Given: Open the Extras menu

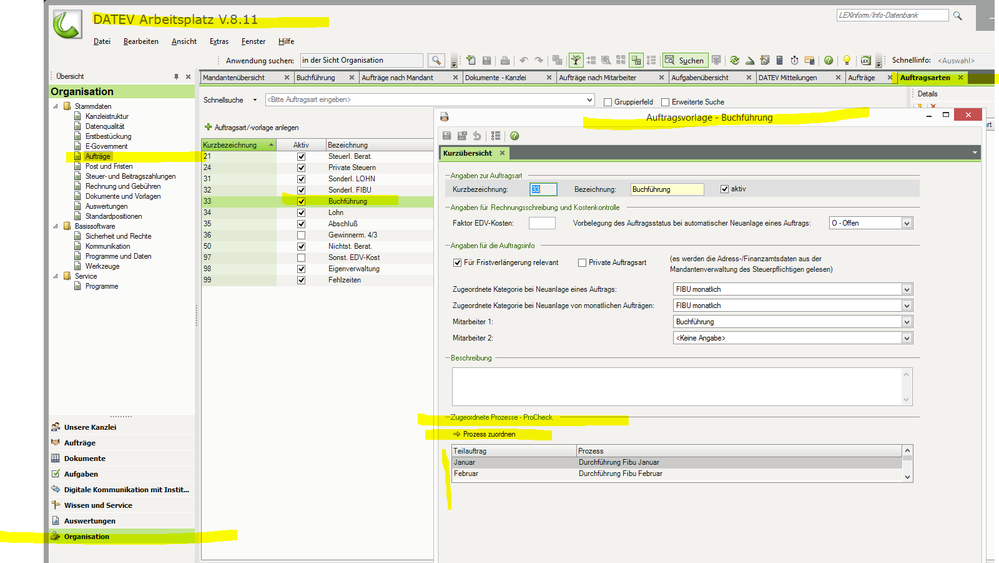Looking at the screenshot, I should click(x=219, y=41).
